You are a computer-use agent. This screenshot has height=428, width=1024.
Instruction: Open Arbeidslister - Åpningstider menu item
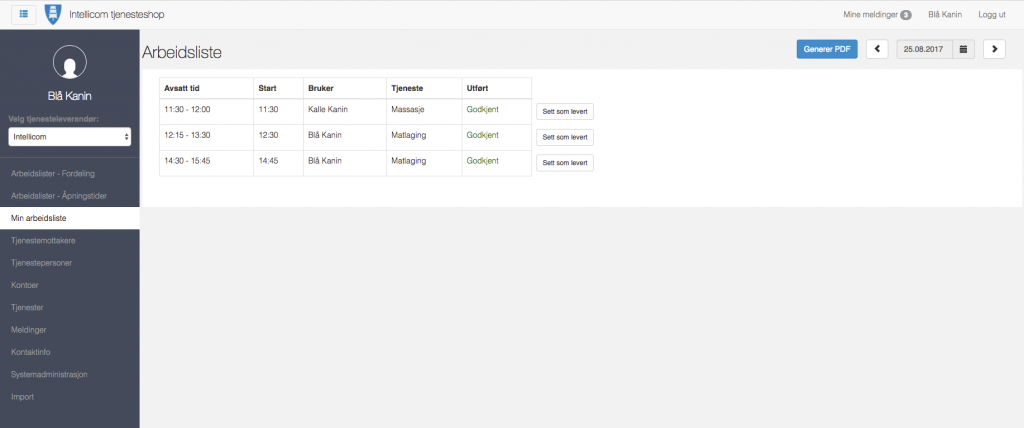tap(70, 196)
